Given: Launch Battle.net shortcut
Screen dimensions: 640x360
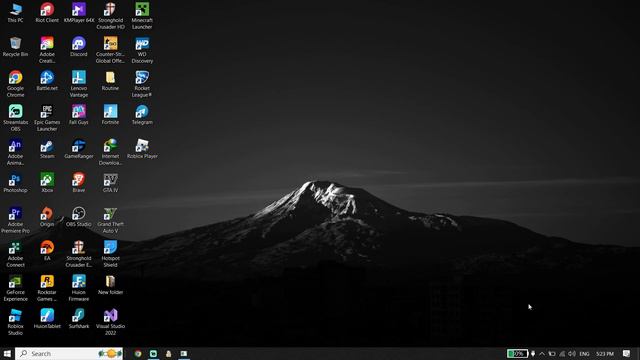Looking at the screenshot, I should (x=47, y=81).
